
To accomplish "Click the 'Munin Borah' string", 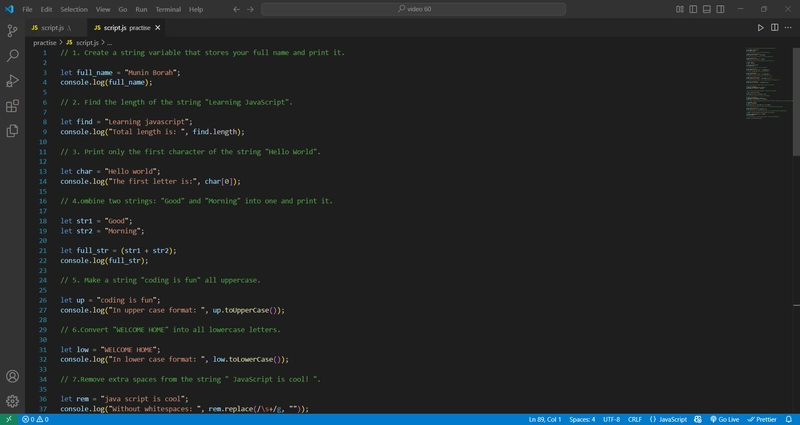I will click(151, 72).
